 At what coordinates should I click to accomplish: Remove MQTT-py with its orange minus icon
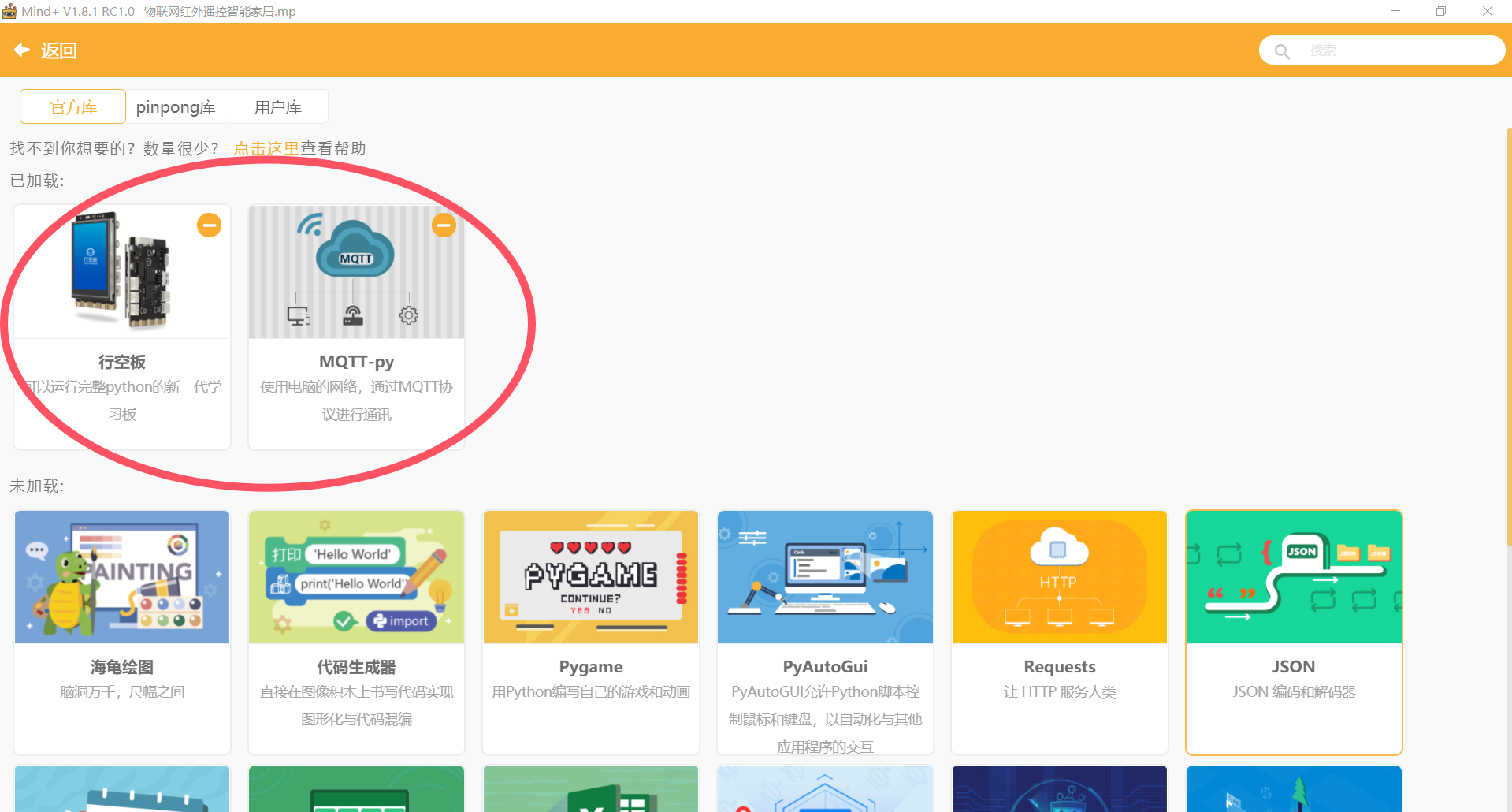pos(444,225)
